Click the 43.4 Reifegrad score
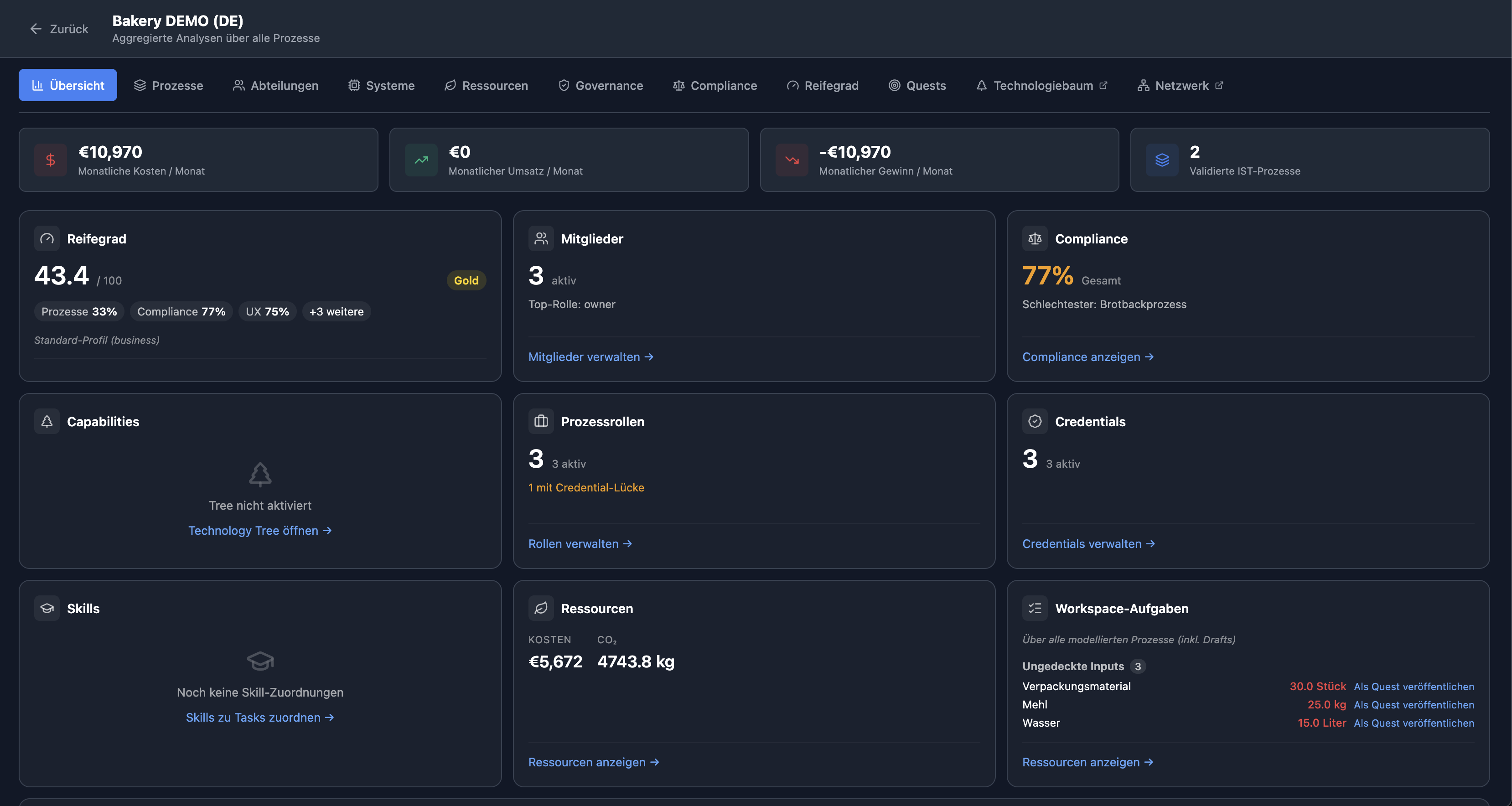 click(62, 275)
